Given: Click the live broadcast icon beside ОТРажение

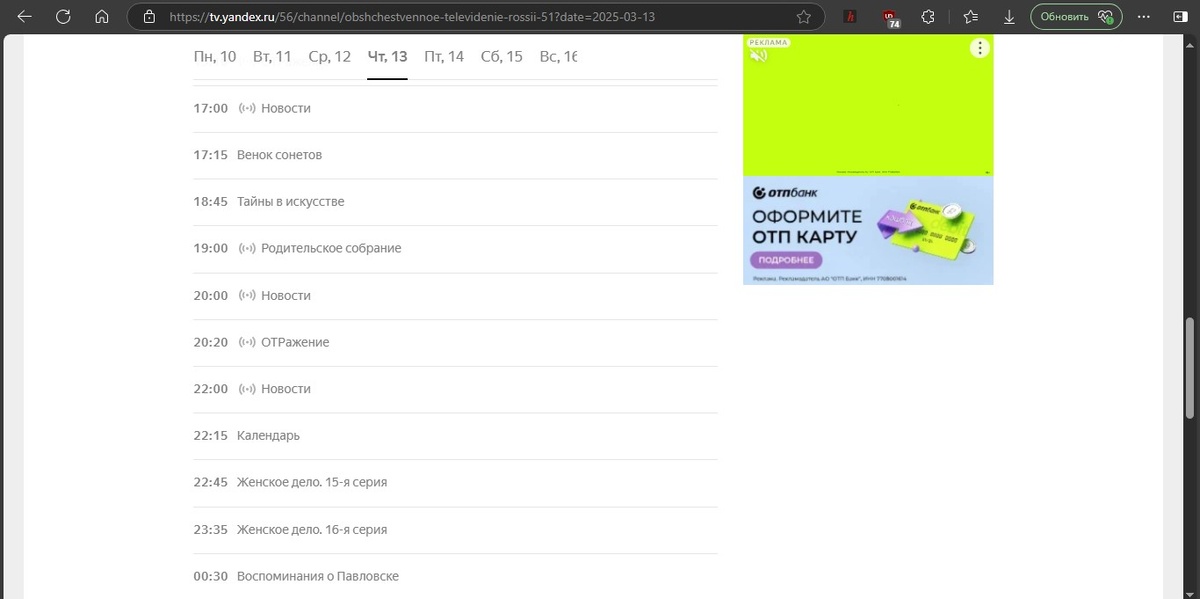Looking at the screenshot, I should click(247, 342).
